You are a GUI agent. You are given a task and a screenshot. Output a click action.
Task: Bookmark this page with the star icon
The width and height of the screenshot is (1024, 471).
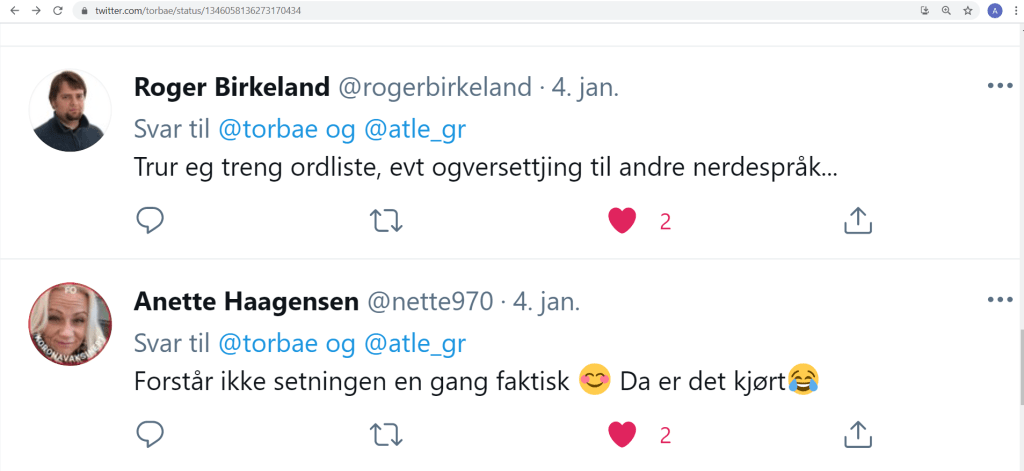[968, 10]
